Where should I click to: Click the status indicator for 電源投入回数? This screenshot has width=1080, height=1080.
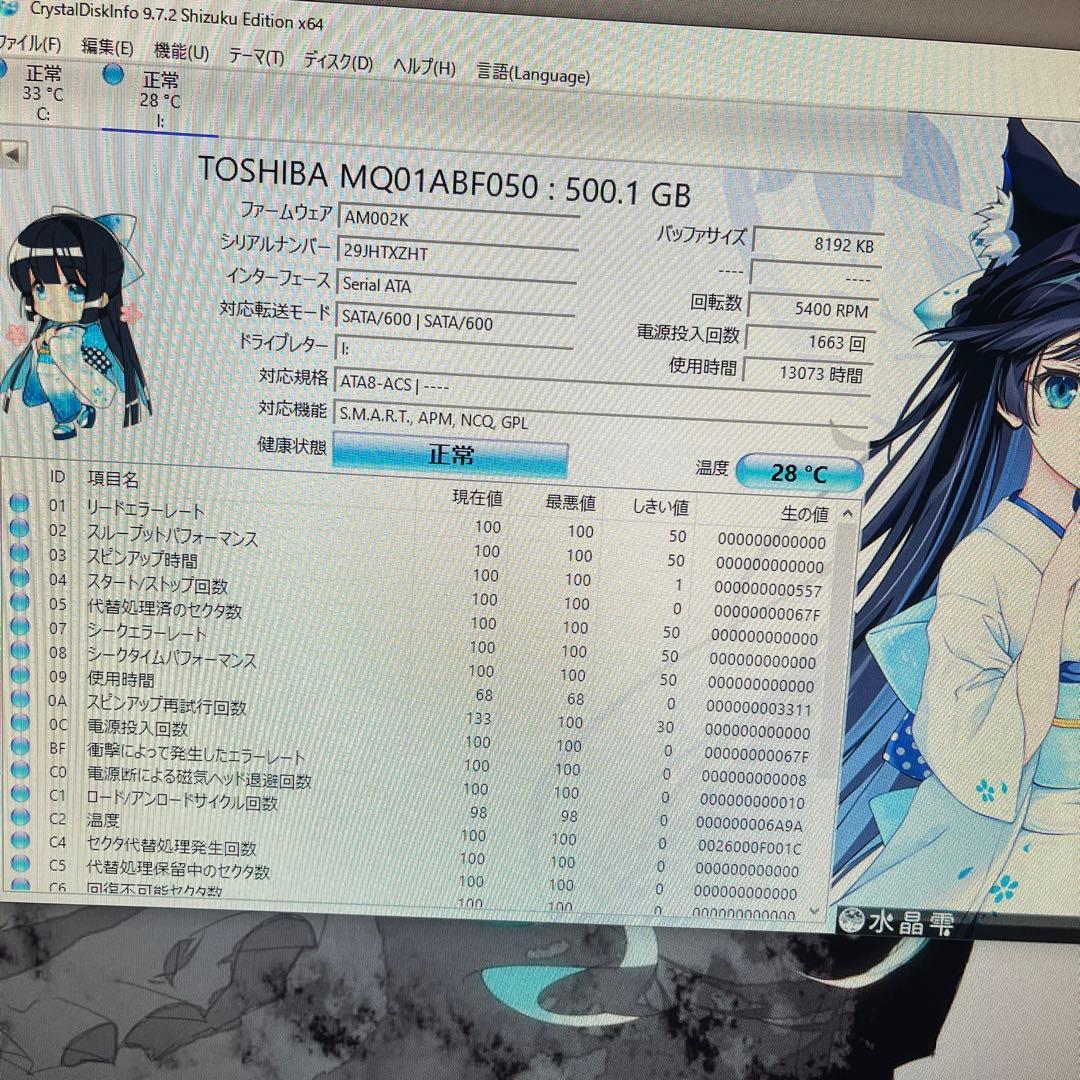21,724
